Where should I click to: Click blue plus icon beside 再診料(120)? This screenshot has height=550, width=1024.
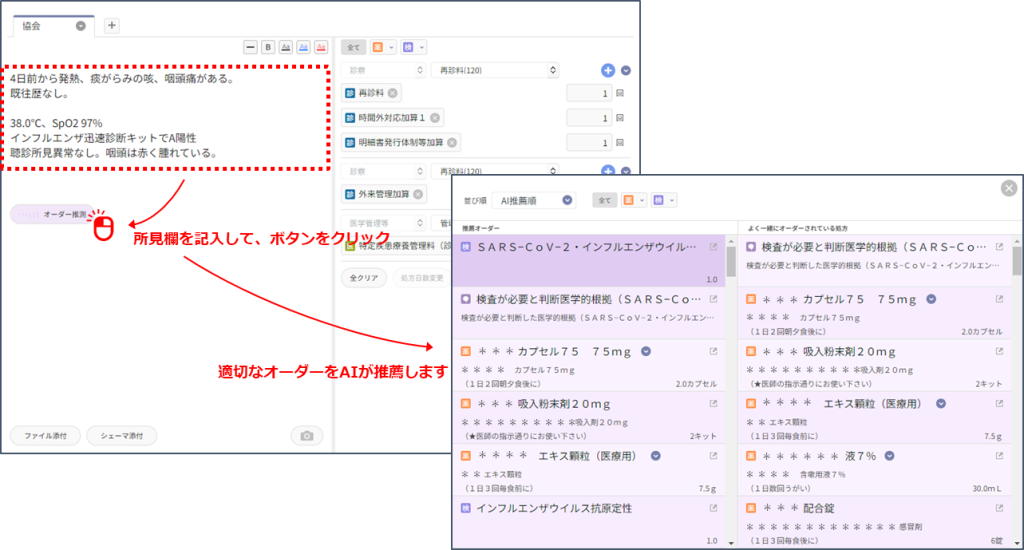point(607,70)
